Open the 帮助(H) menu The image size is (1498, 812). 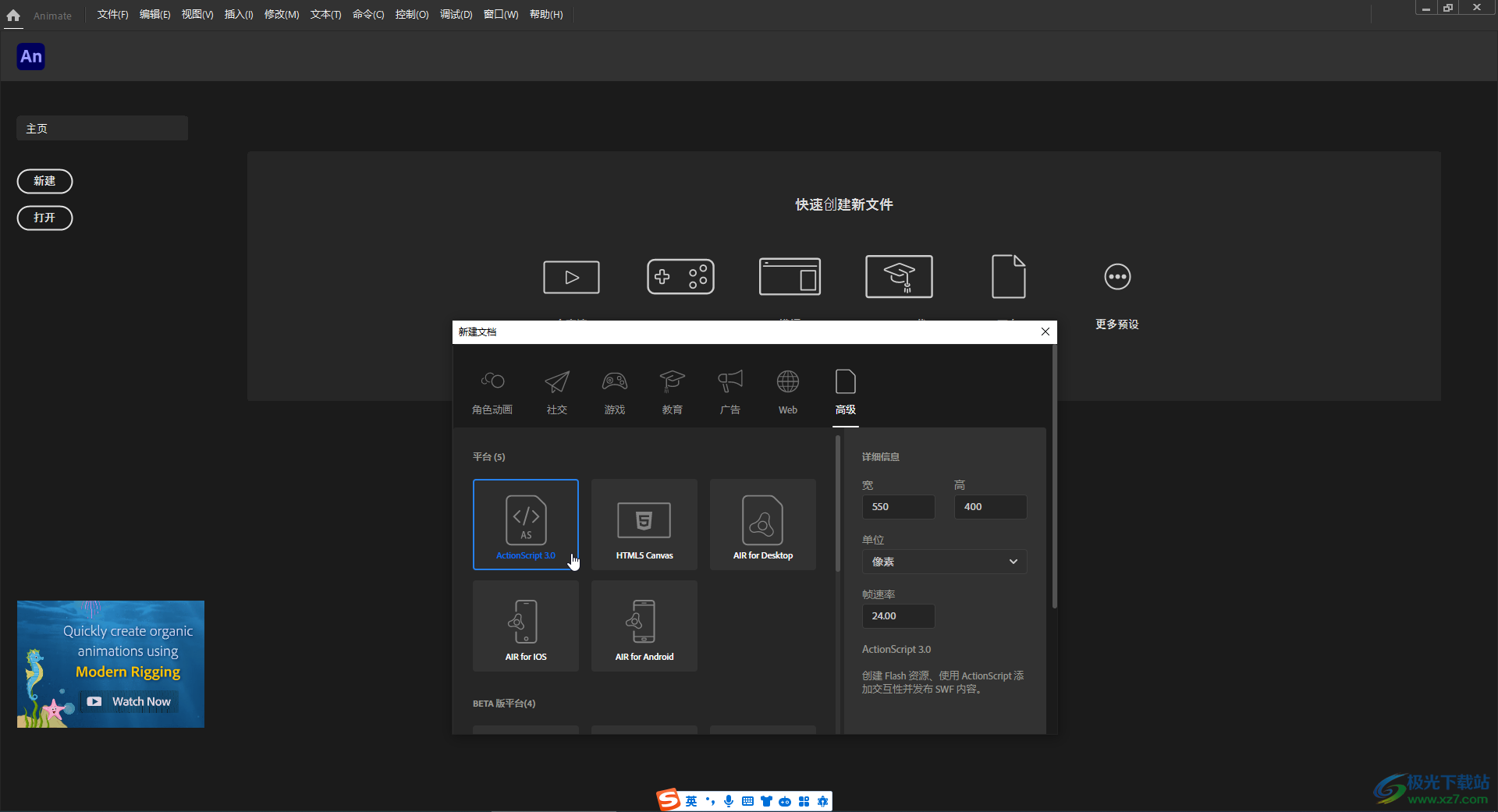546,15
